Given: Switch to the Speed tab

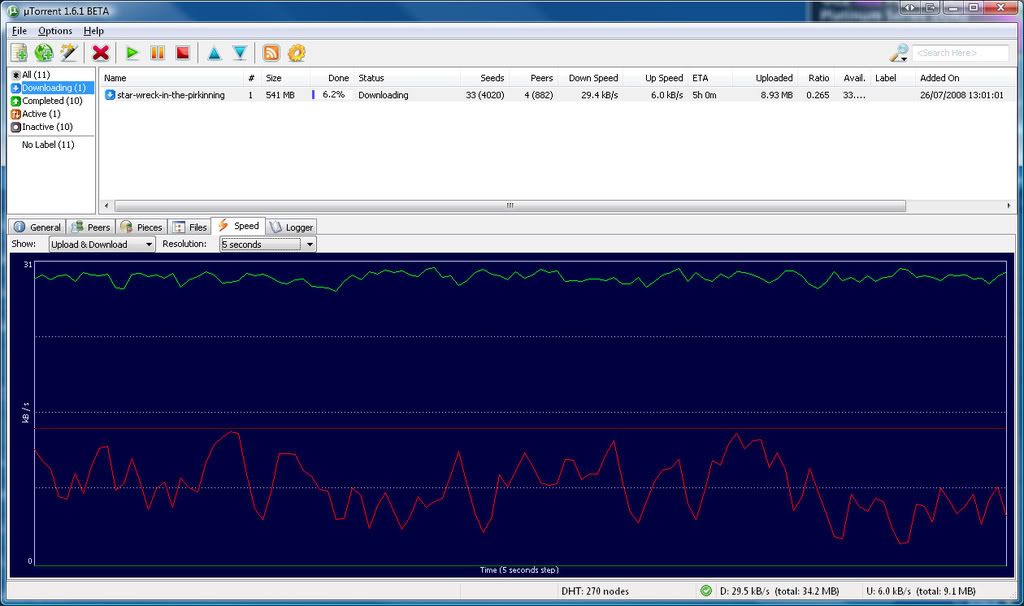Looking at the screenshot, I should pos(238,226).
